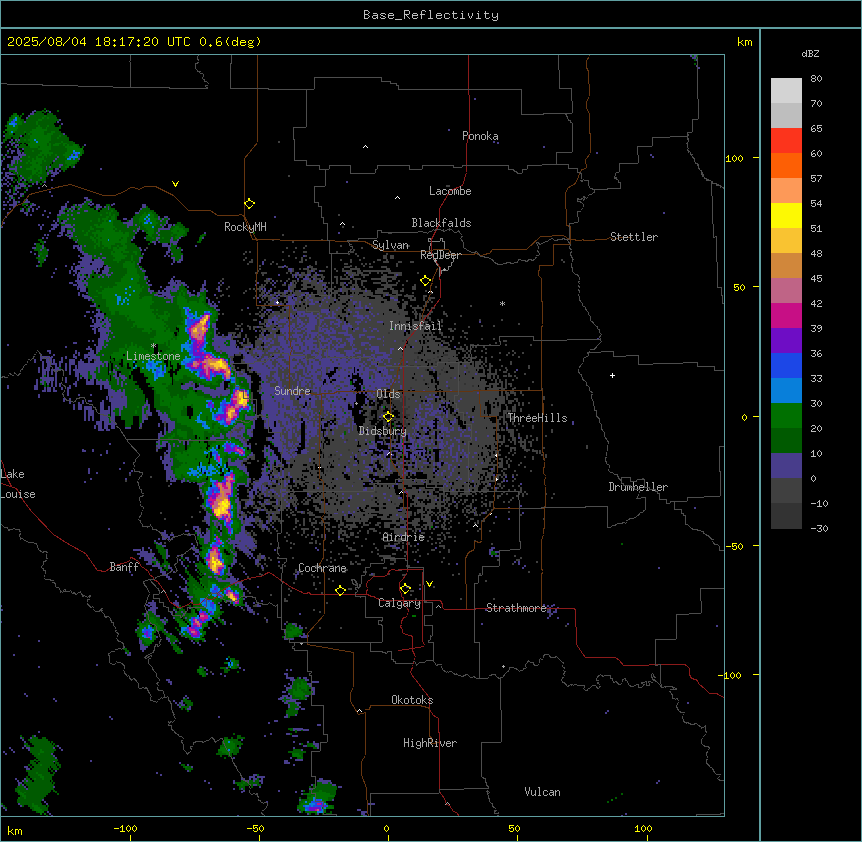Click yellow radar site marker near Olds
The image size is (862, 842).
(389, 417)
